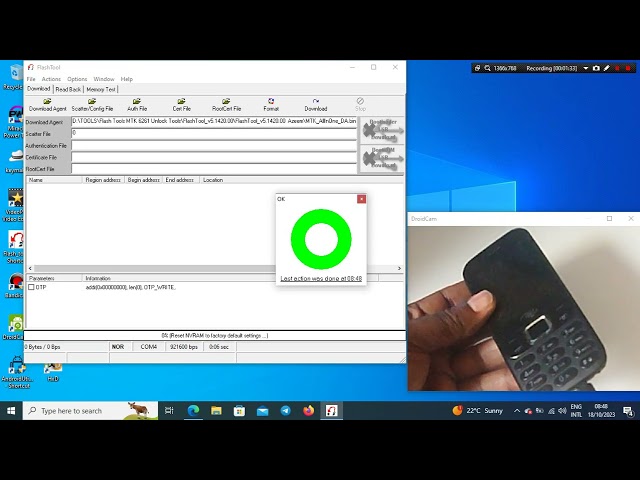Click Last action was done text
The image size is (640, 480).
pos(321,278)
